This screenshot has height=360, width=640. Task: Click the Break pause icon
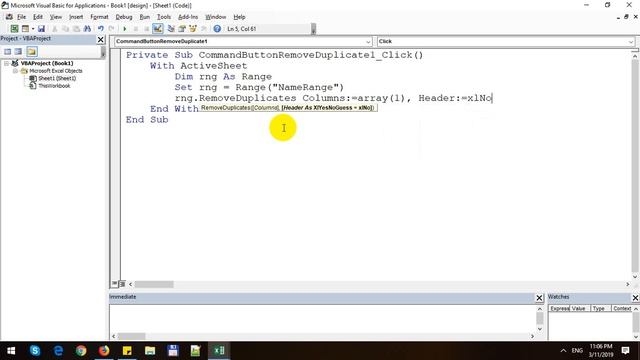(136, 29)
